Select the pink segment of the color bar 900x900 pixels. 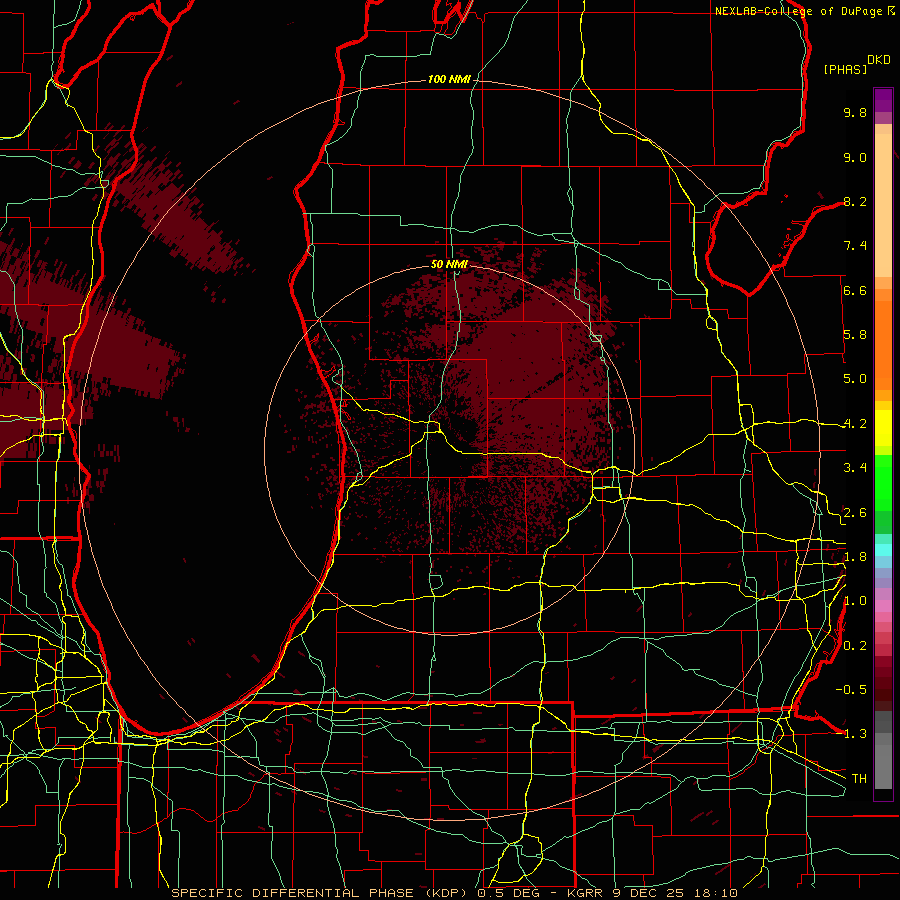click(x=883, y=606)
